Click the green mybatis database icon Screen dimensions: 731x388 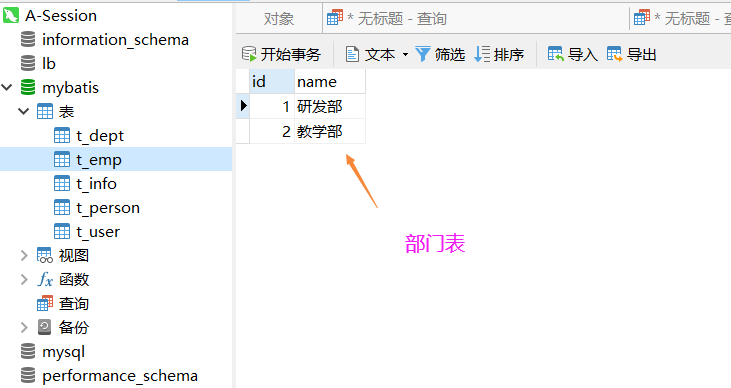[x=28, y=87]
